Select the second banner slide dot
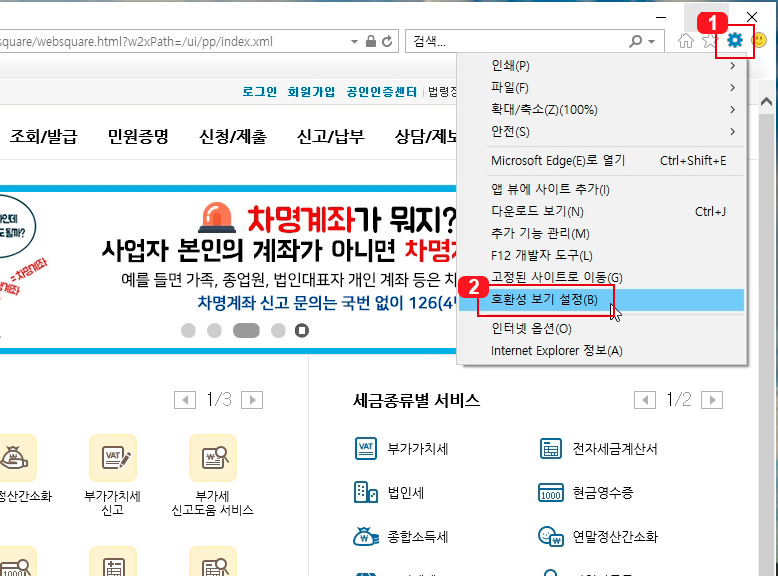 214,330
